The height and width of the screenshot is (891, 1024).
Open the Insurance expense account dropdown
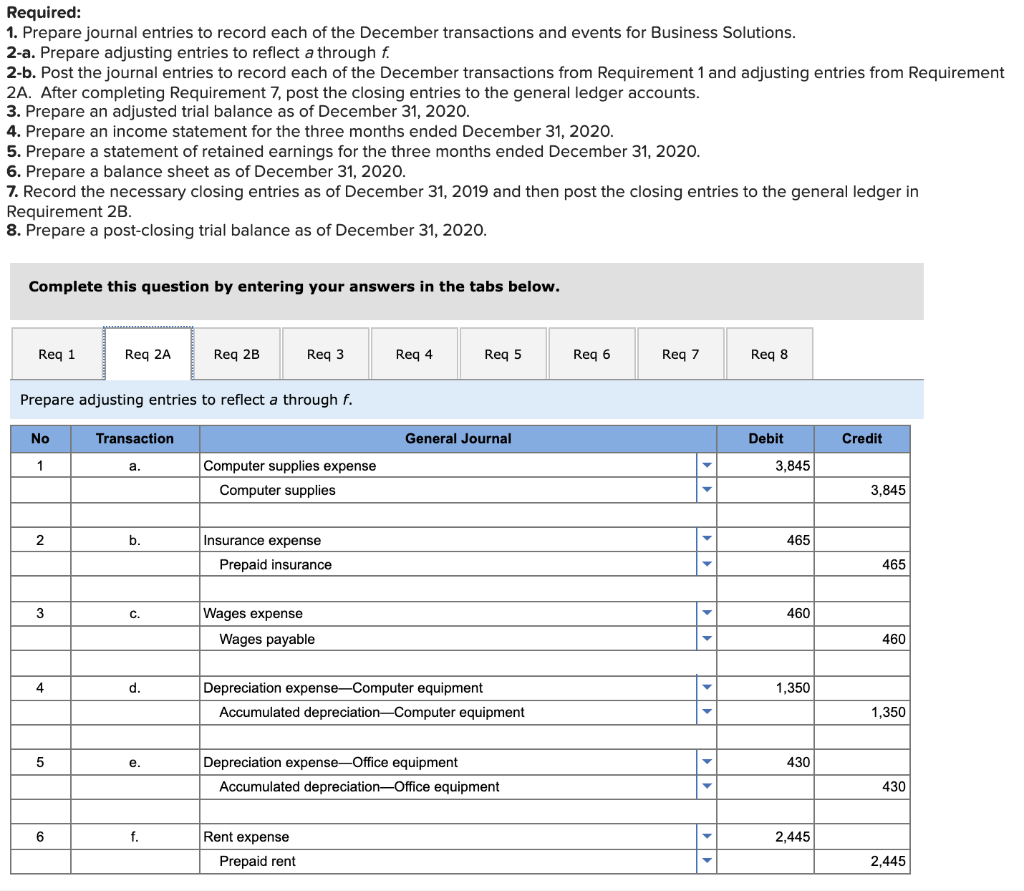pos(707,540)
